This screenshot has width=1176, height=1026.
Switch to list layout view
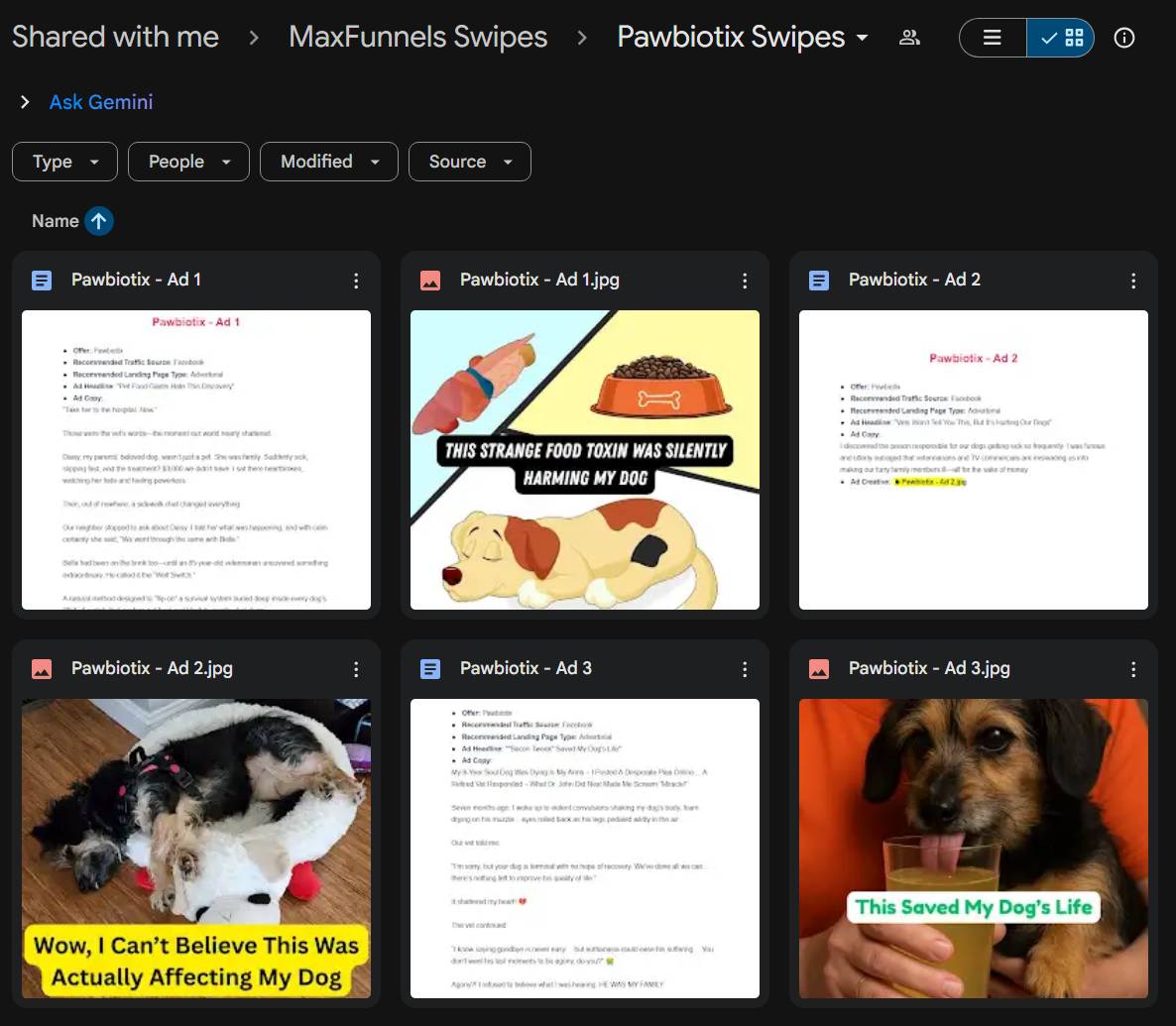(993, 38)
